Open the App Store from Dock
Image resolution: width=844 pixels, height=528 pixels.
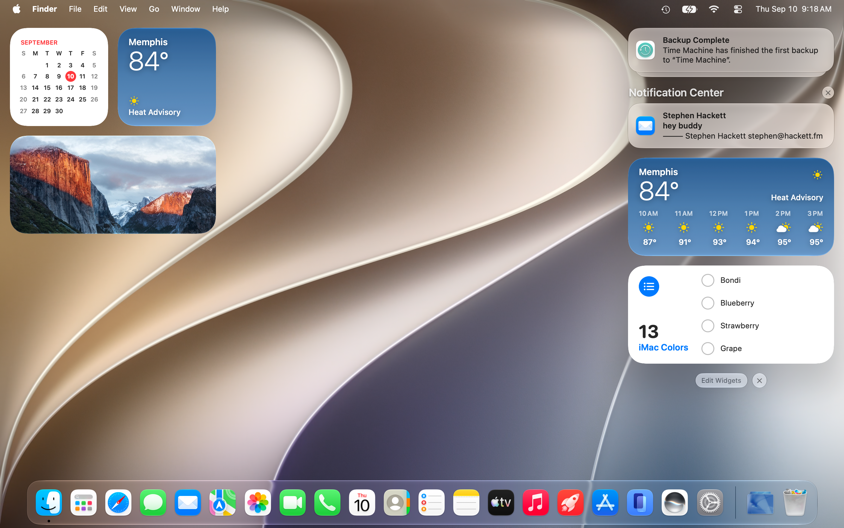click(x=605, y=503)
